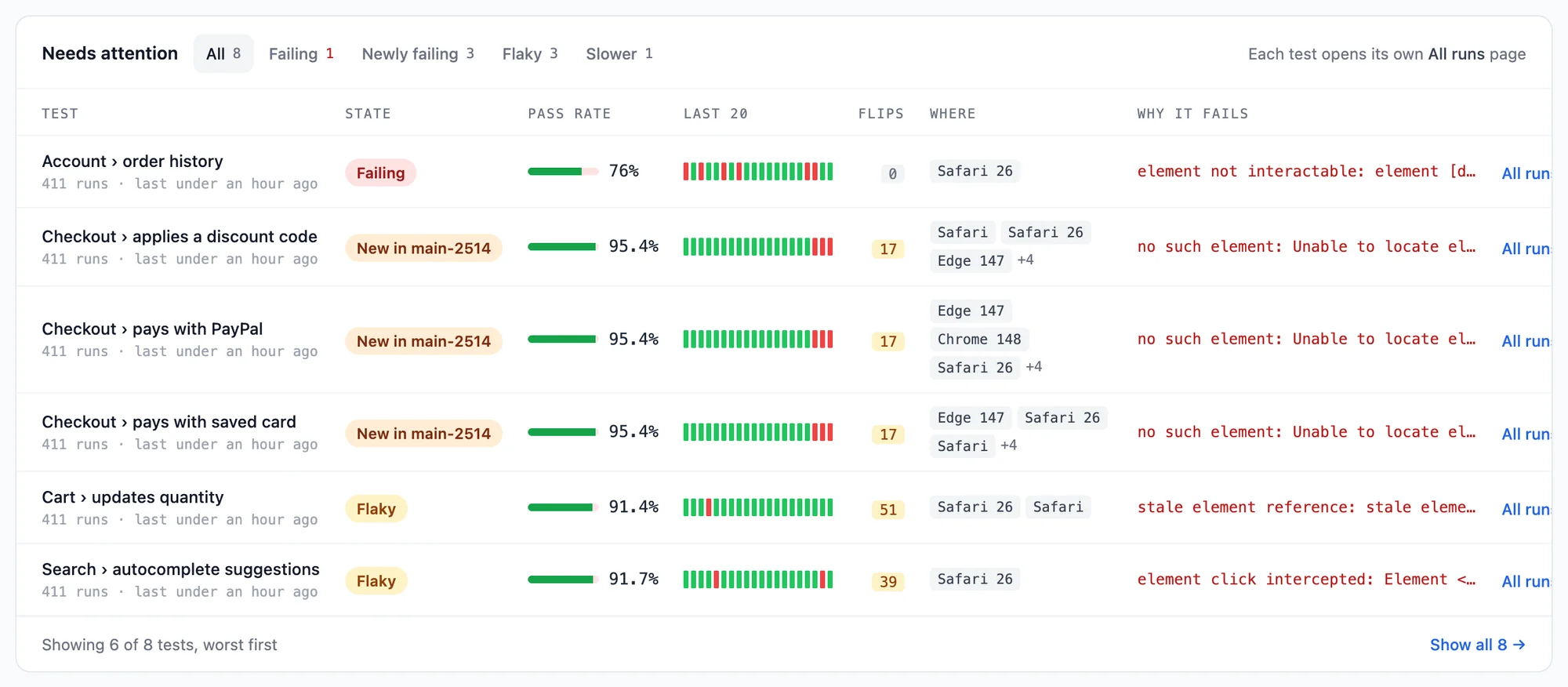Click the 76% pass rate bar
This screenshot has width=1568, height=687.
[x=563, y=171]
